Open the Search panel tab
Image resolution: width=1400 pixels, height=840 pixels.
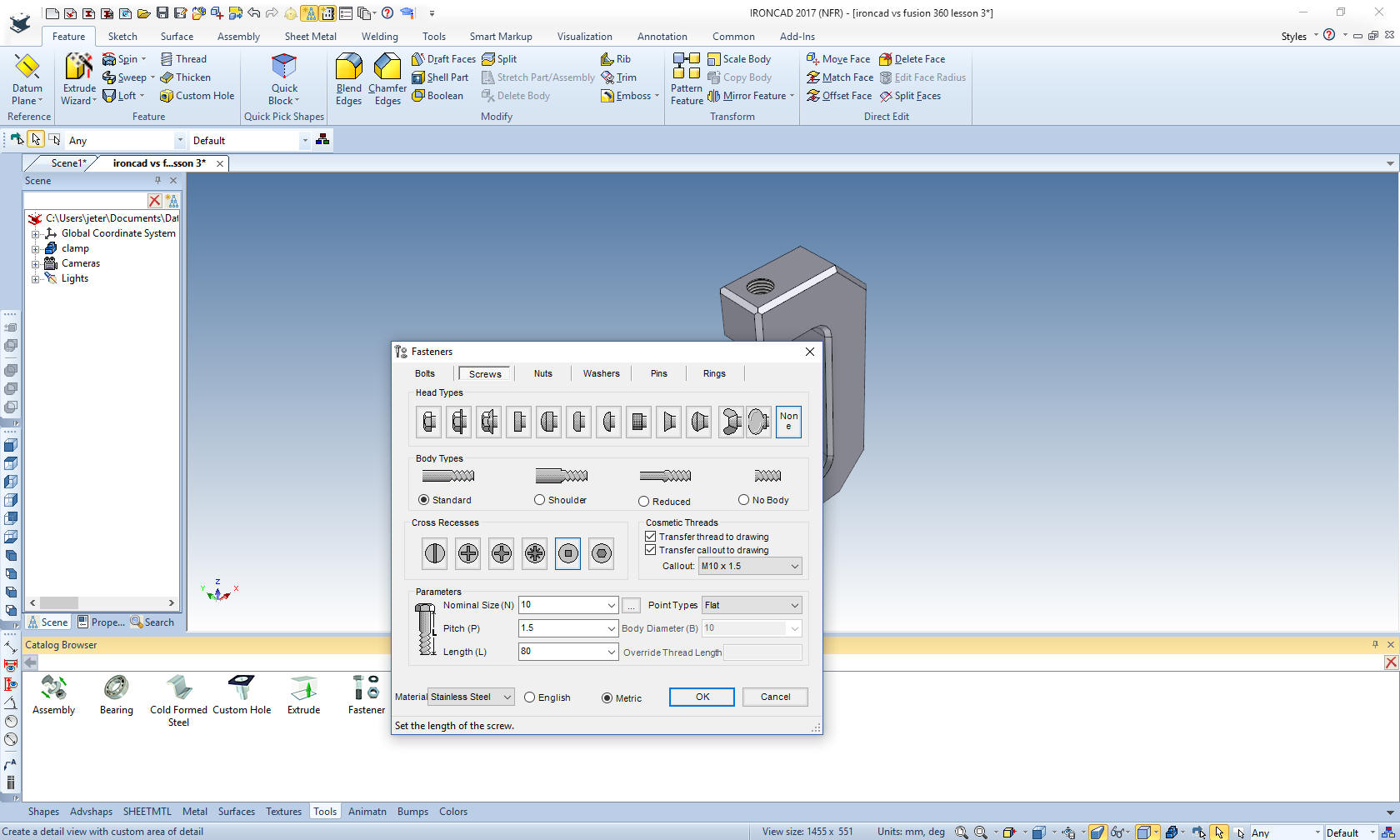tap(152, 622)
